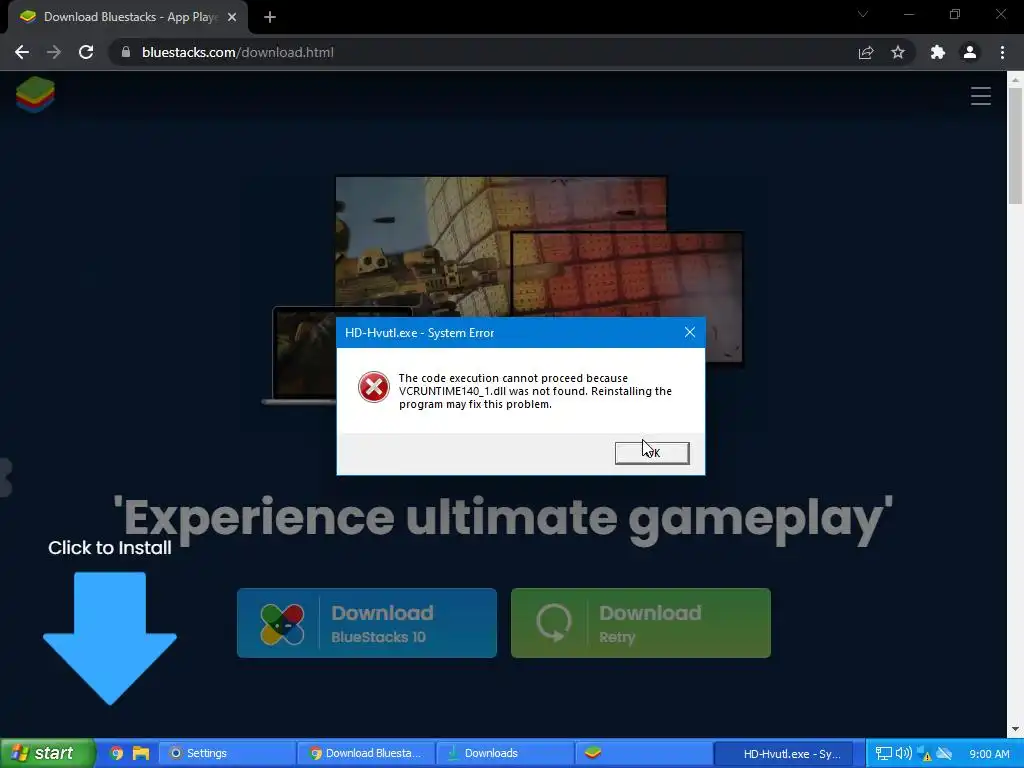Open the Windows start menu
The width and height of the screenshot is (1024, 768).
pos(47,753)
